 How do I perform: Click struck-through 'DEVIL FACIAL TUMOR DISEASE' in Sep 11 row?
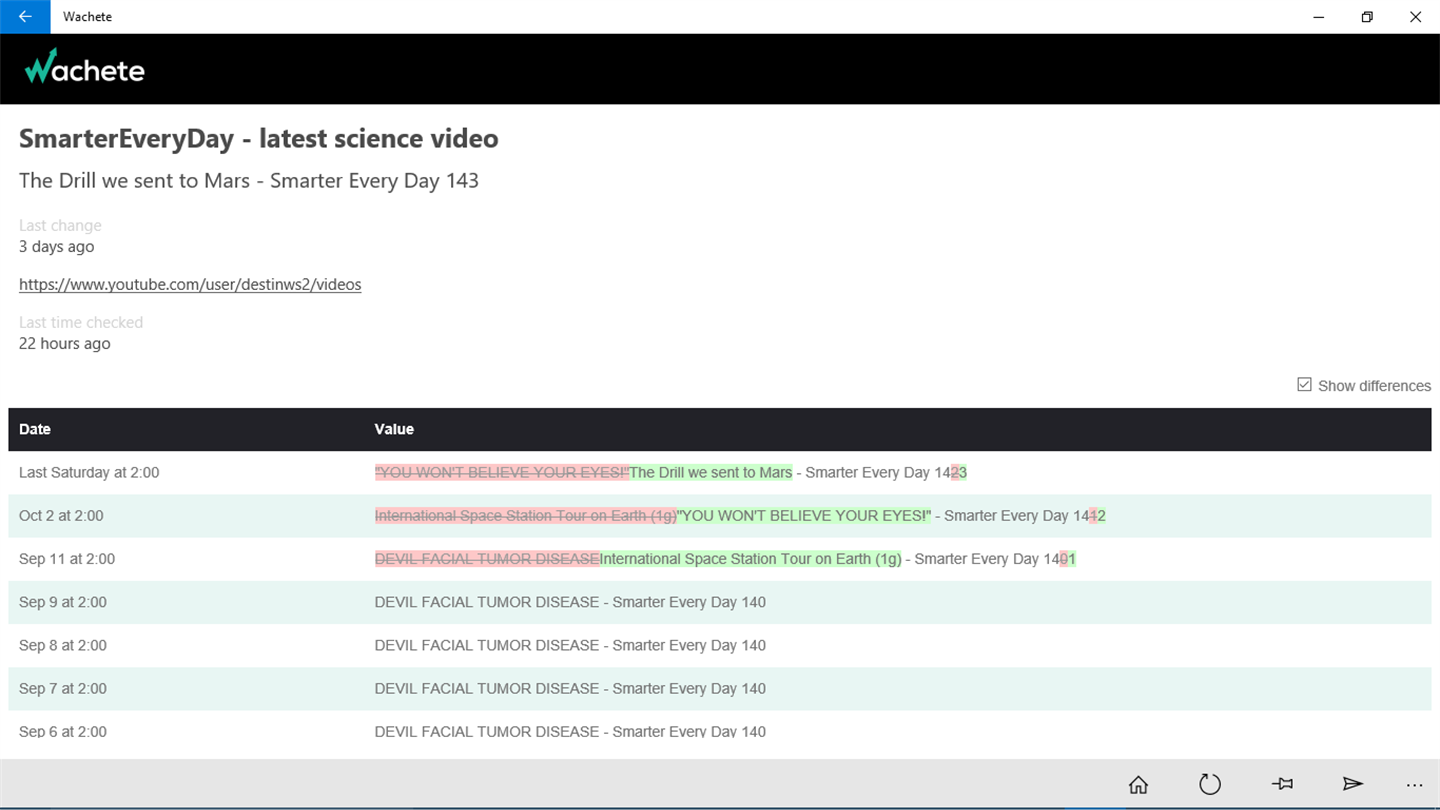pyautogui.click(x=487, y=558)
